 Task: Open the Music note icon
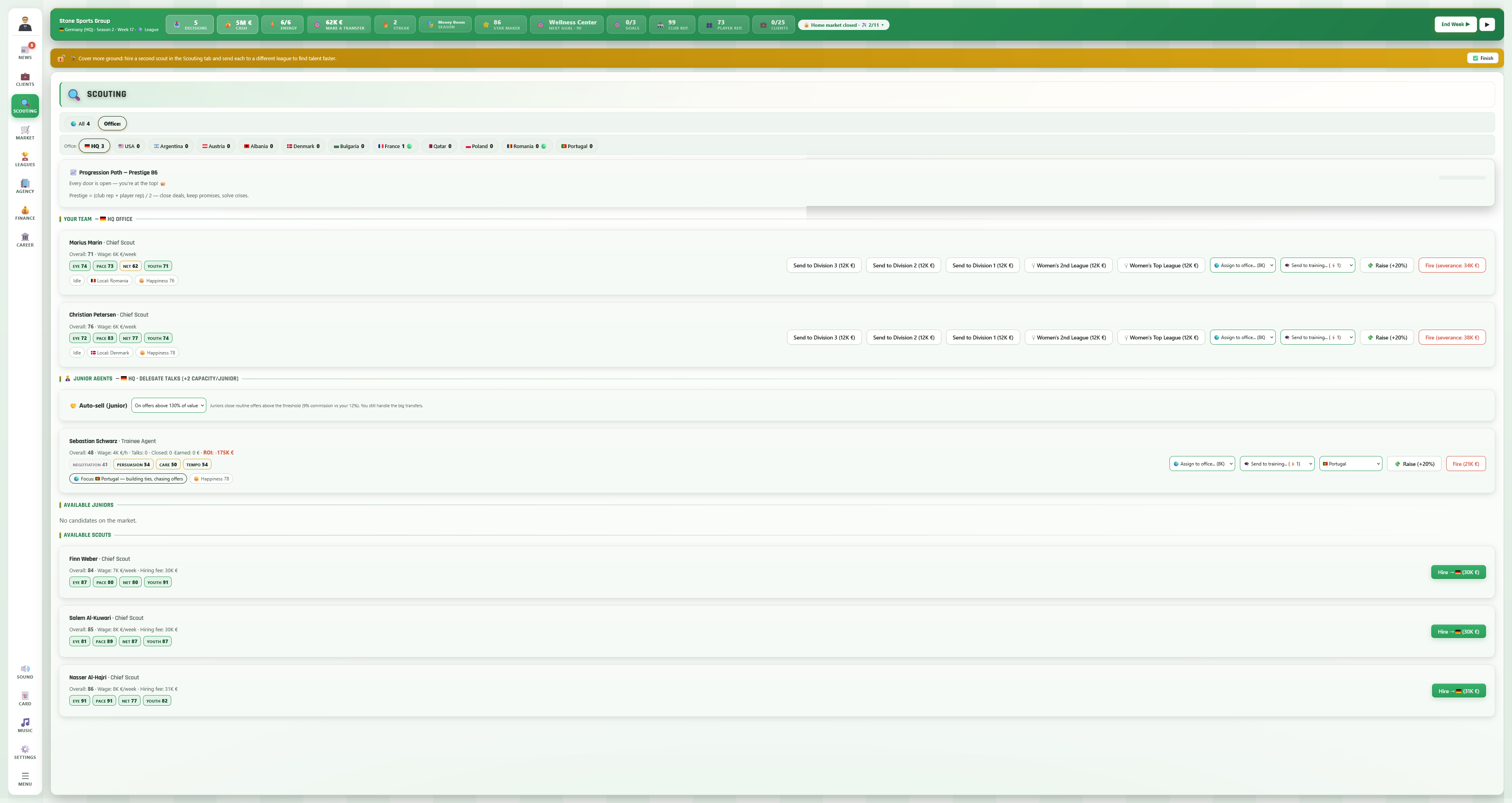point(25,725)
